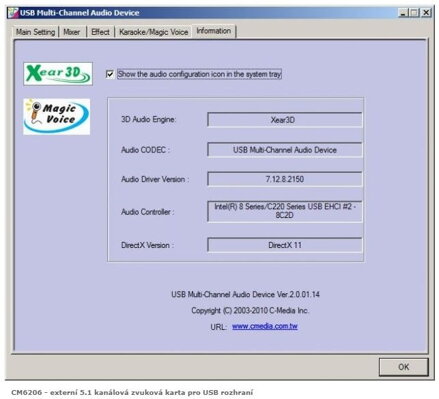The height and width of the screenshot is (399, 439).
Task: Click the 'Audio CODEC :' label
Action: coord(145,150)
